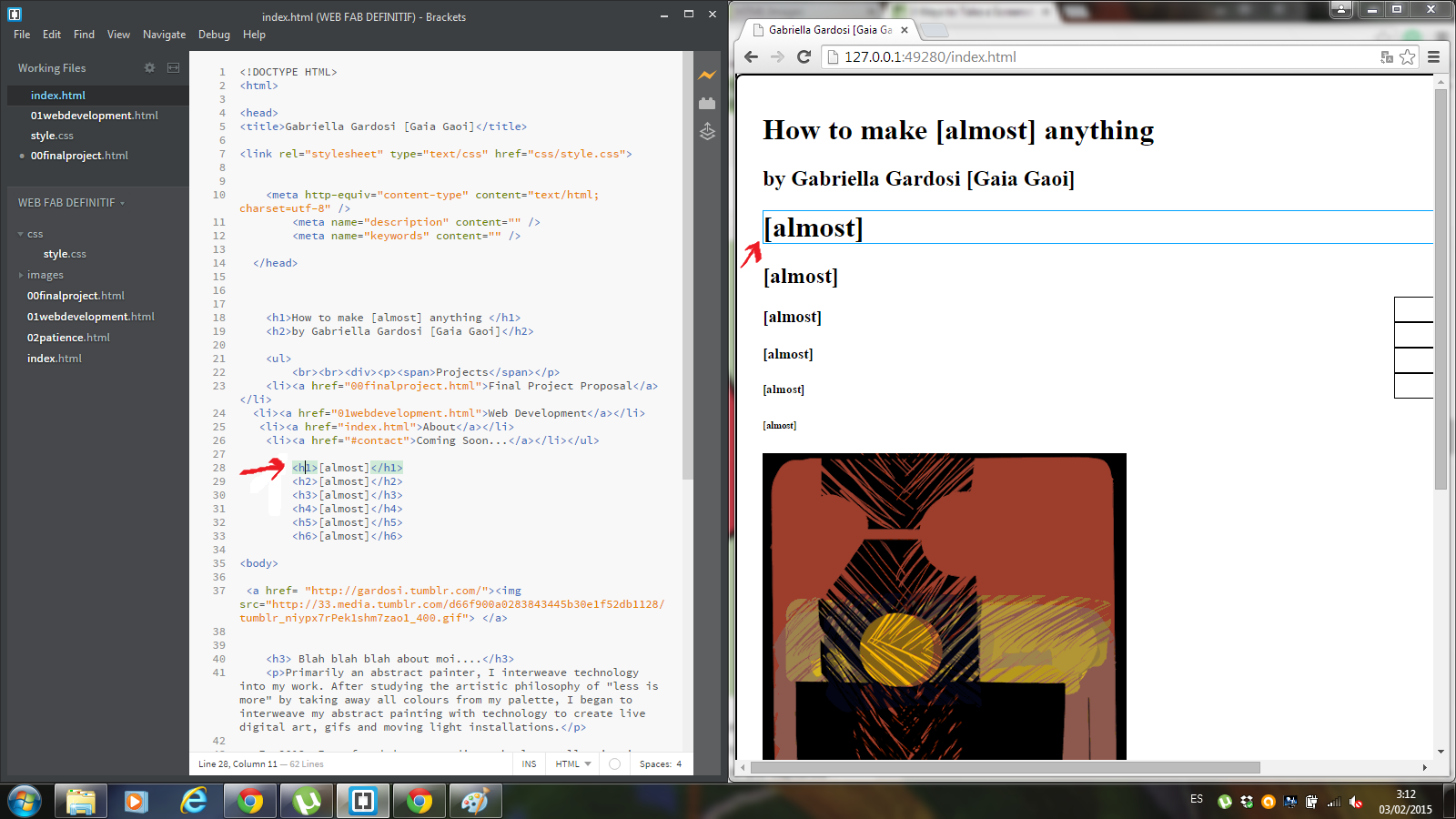Close the Gabriella Gardosi browser tab

(905, 30)
